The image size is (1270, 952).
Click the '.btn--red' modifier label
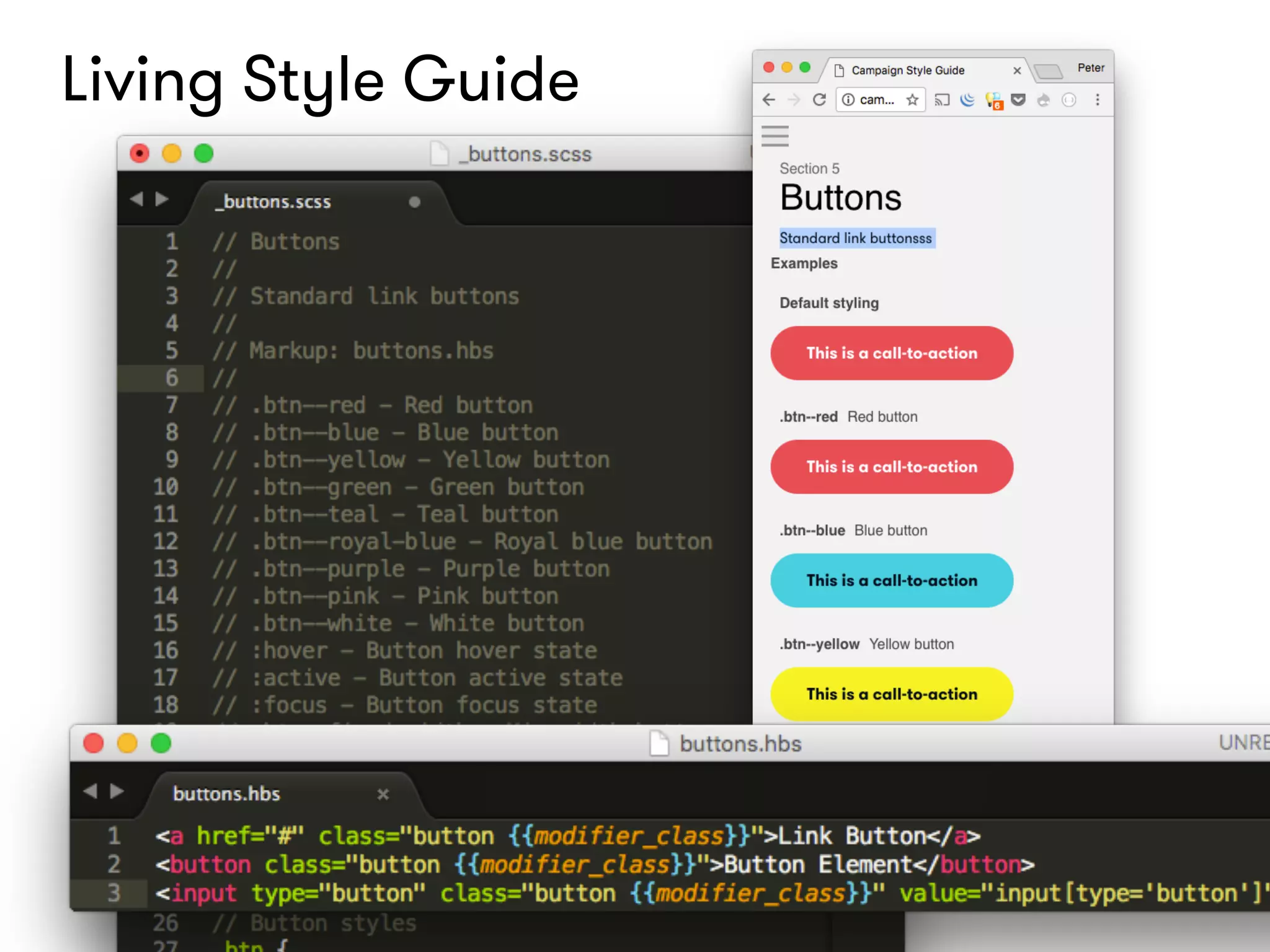809,416
